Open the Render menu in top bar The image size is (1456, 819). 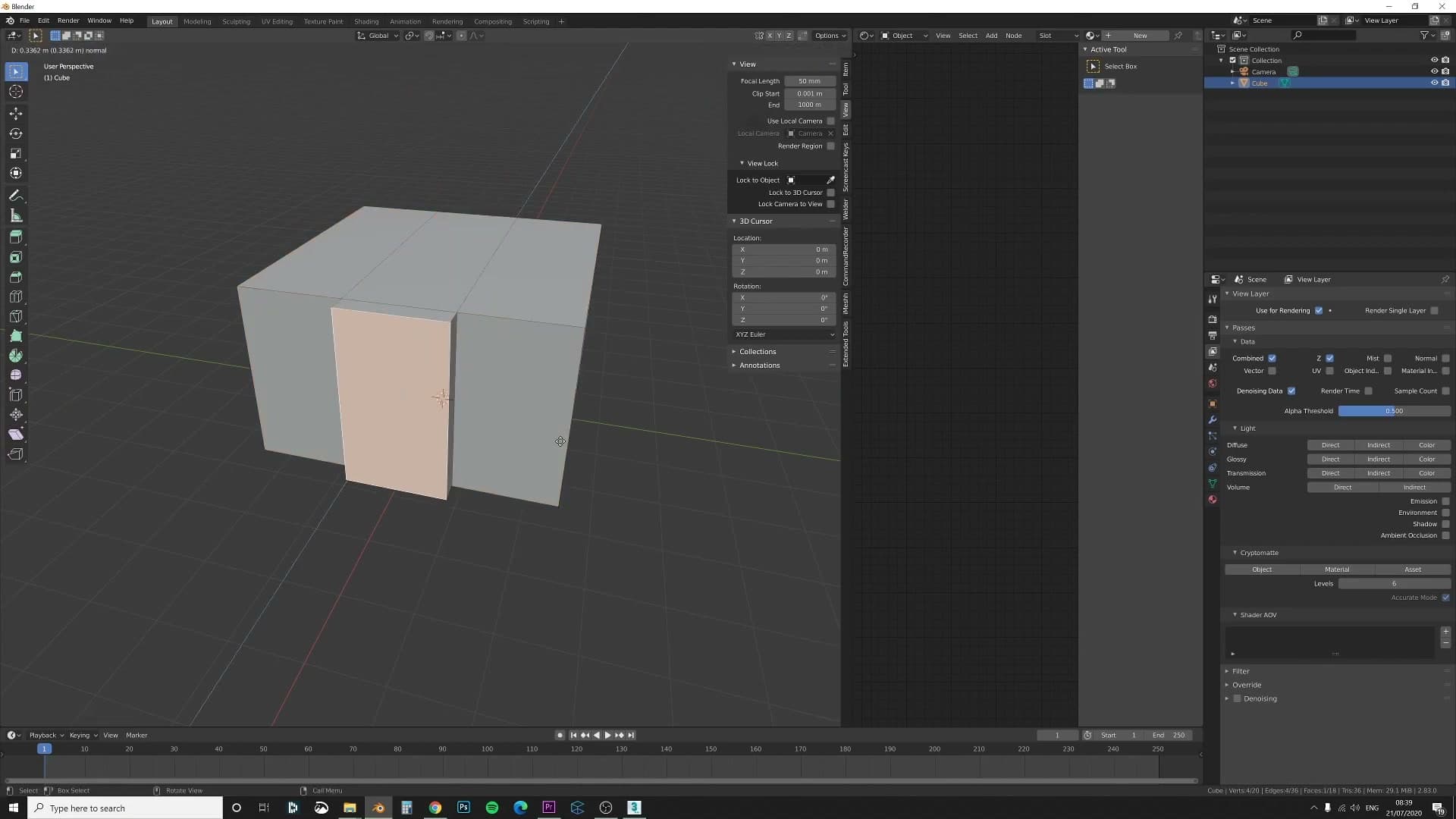68,20
